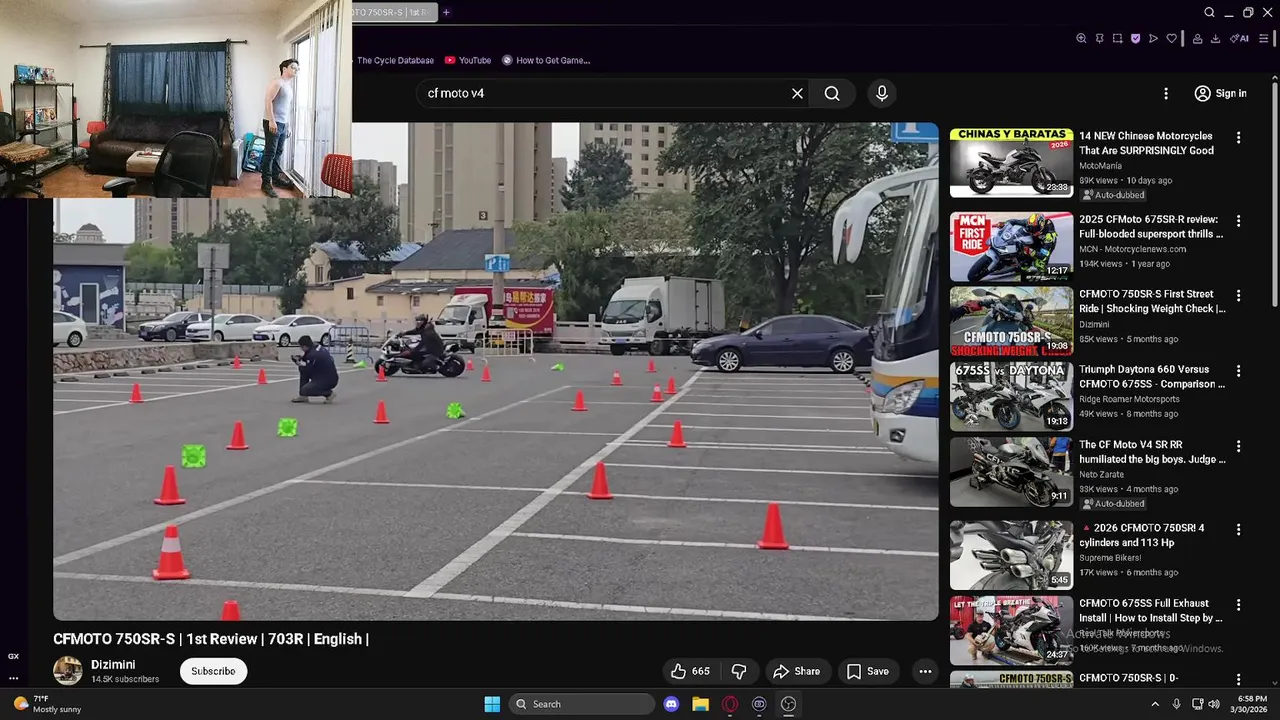Open OBS Studio from the taskbar
Image resolution: width=1280 pixels, height=720 pixels.
point(788,704)
